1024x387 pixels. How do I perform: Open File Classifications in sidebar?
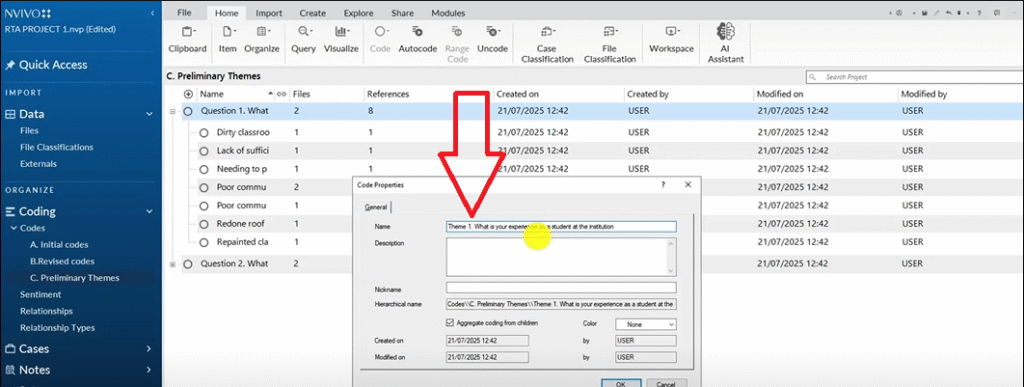tap(57, 147)
